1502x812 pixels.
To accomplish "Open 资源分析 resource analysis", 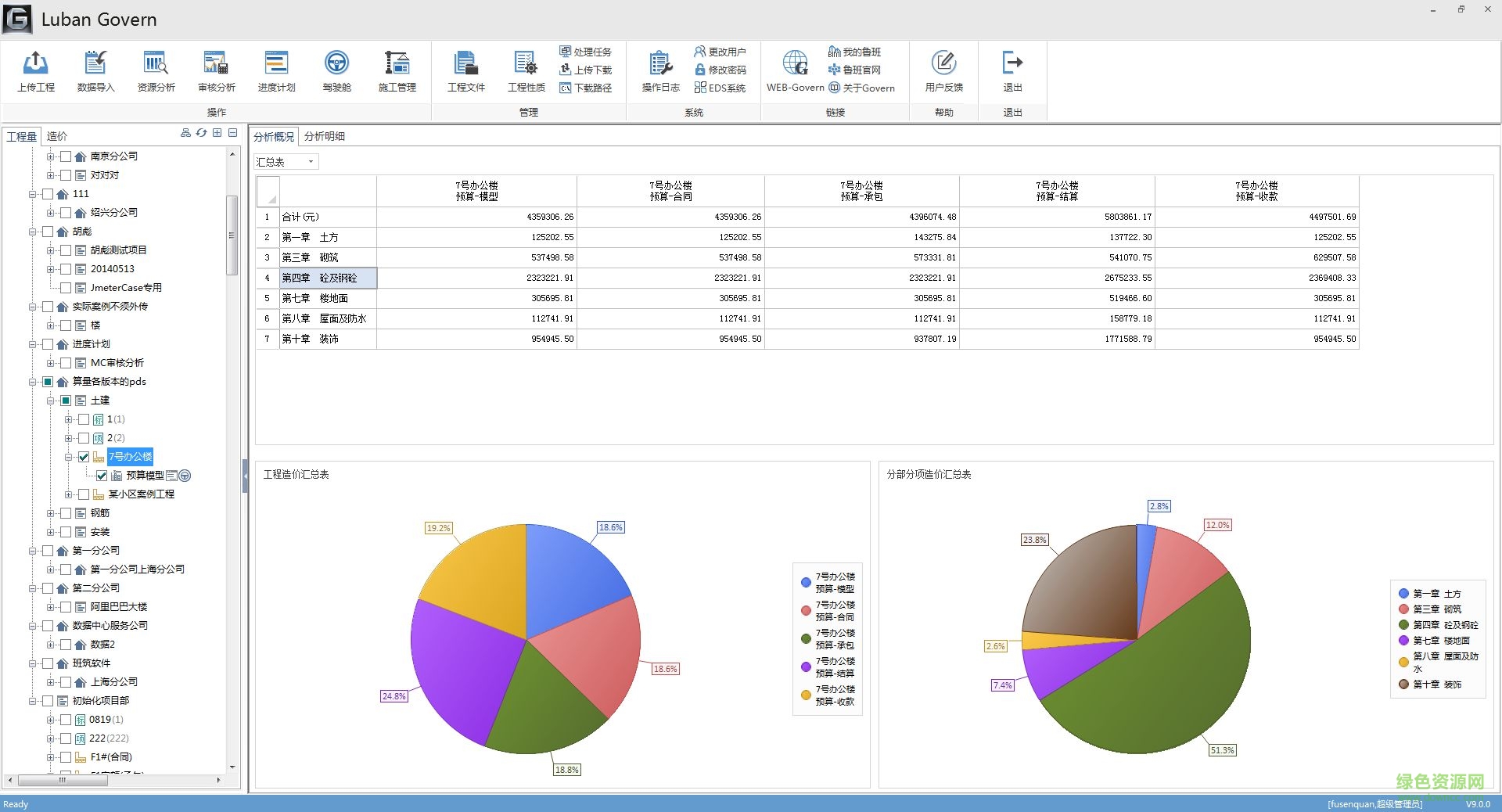I will click(x=156, y=63).
